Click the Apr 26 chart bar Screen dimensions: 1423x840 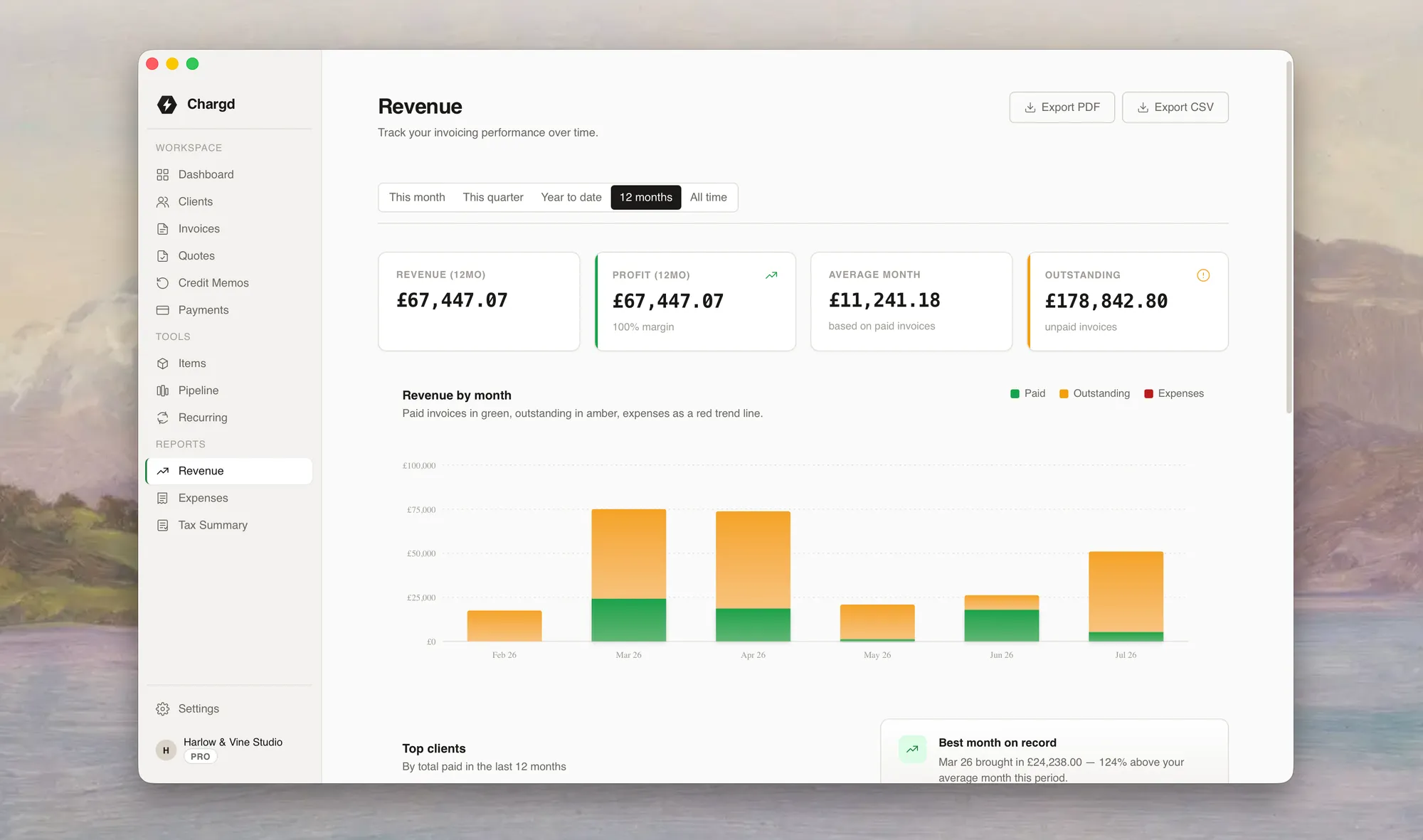pos(753,577)
